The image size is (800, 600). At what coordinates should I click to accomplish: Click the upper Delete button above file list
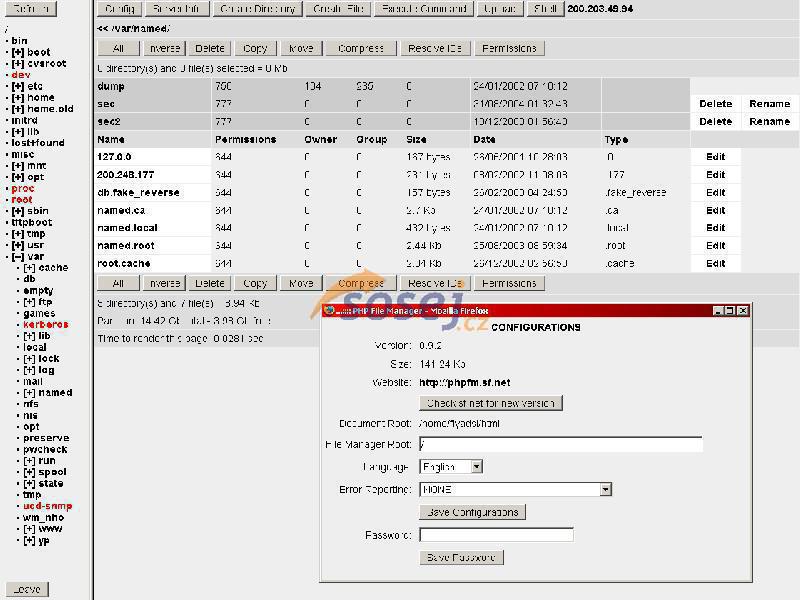tap(210, 48)
